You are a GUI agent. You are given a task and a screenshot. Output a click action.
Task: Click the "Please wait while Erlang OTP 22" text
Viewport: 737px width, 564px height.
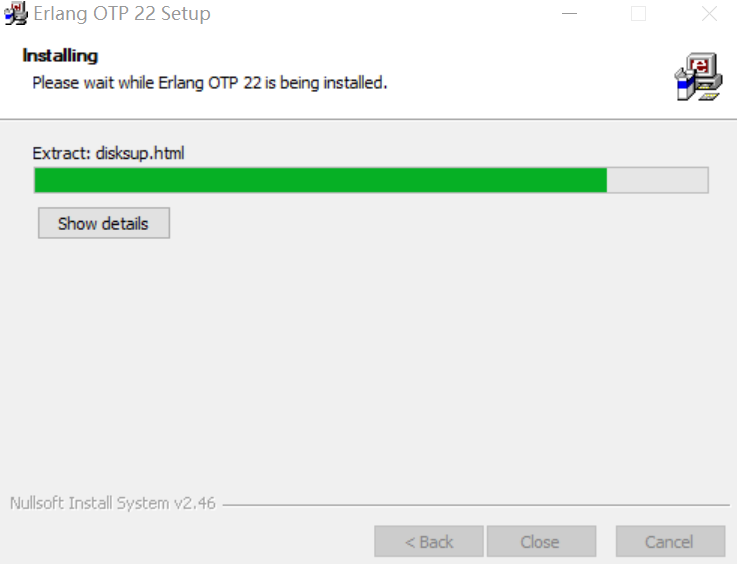pos(146,83)
